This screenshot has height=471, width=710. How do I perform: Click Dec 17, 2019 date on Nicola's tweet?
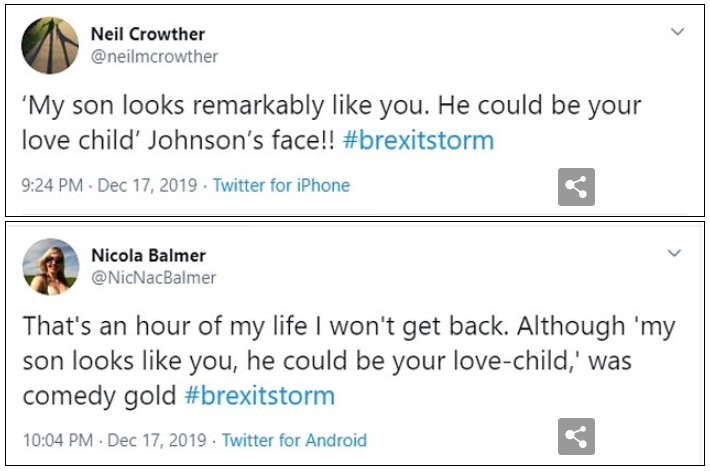[x=156, y=440]
